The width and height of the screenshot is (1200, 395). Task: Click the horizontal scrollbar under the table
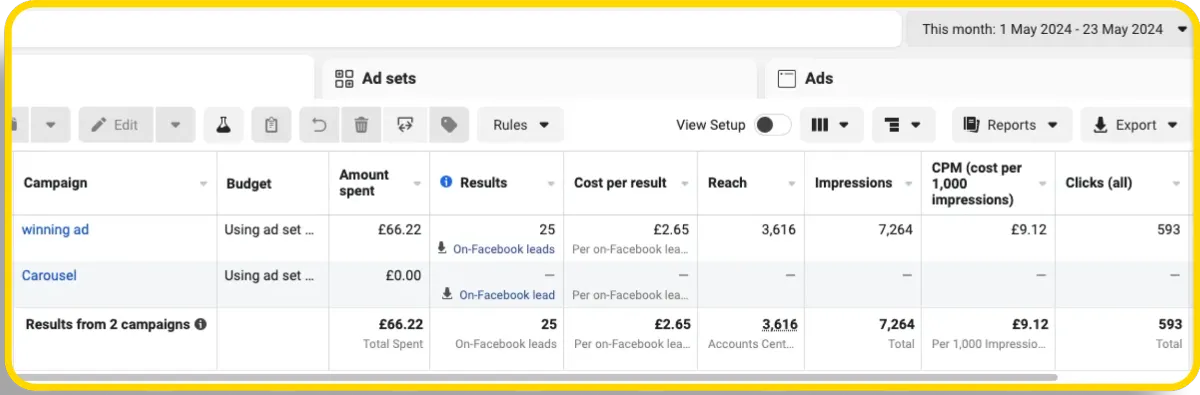click(x=535, y=377)
